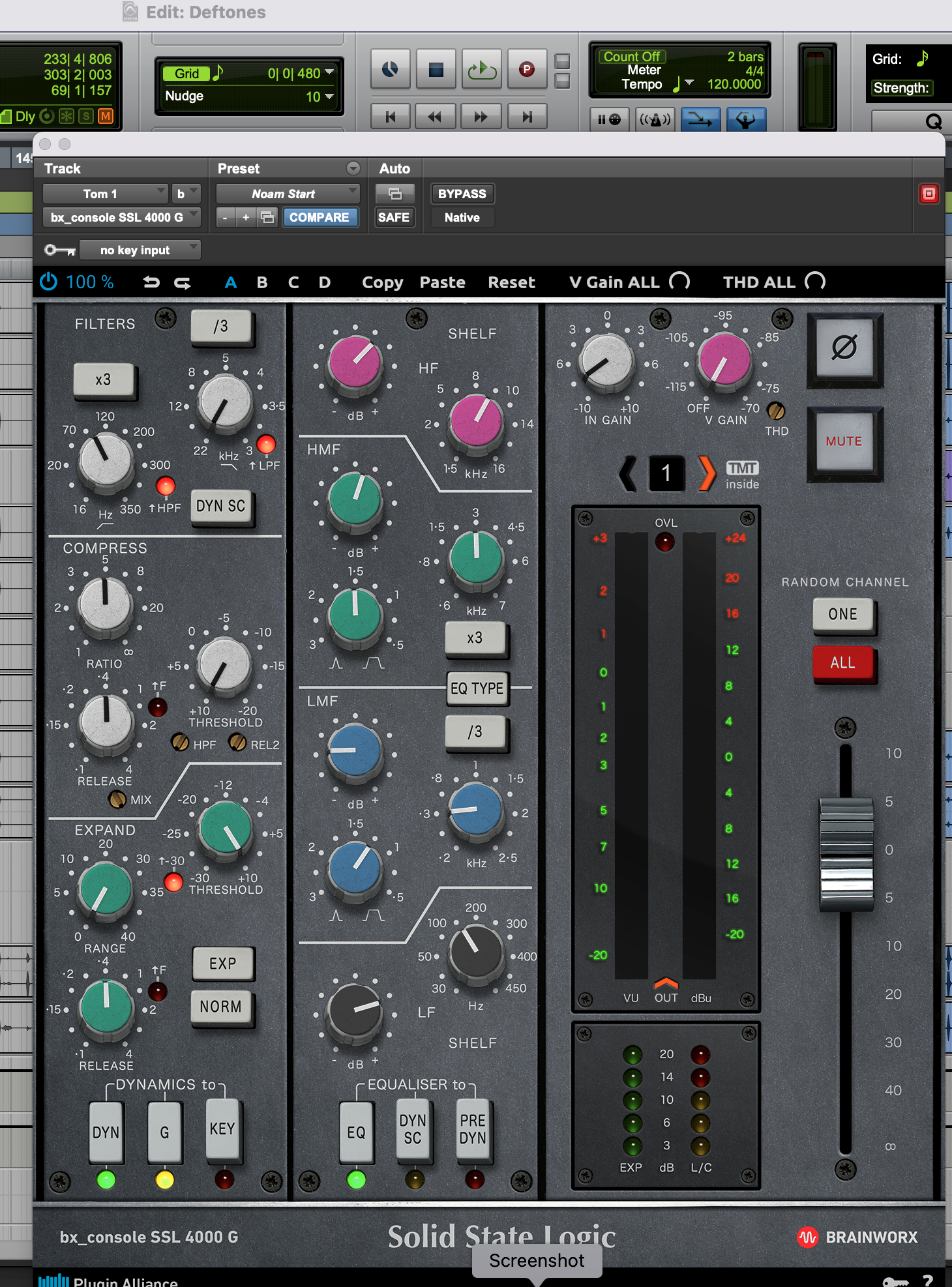The width and height of the screenshot is (952, 1287).
Task: Open the no key input dropdown
Action: [140, 250]
